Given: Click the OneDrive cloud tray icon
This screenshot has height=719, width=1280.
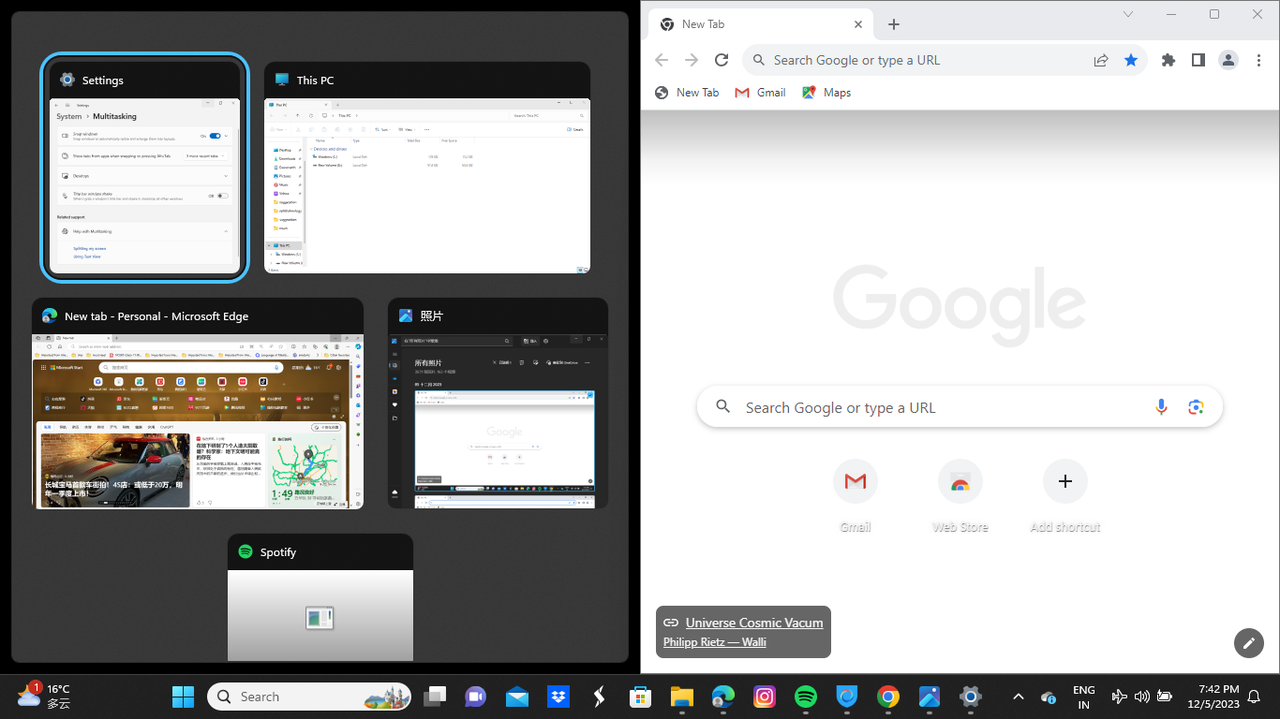Looking at the screenshot, I should pyautogui.click(x=1048, y=697).
